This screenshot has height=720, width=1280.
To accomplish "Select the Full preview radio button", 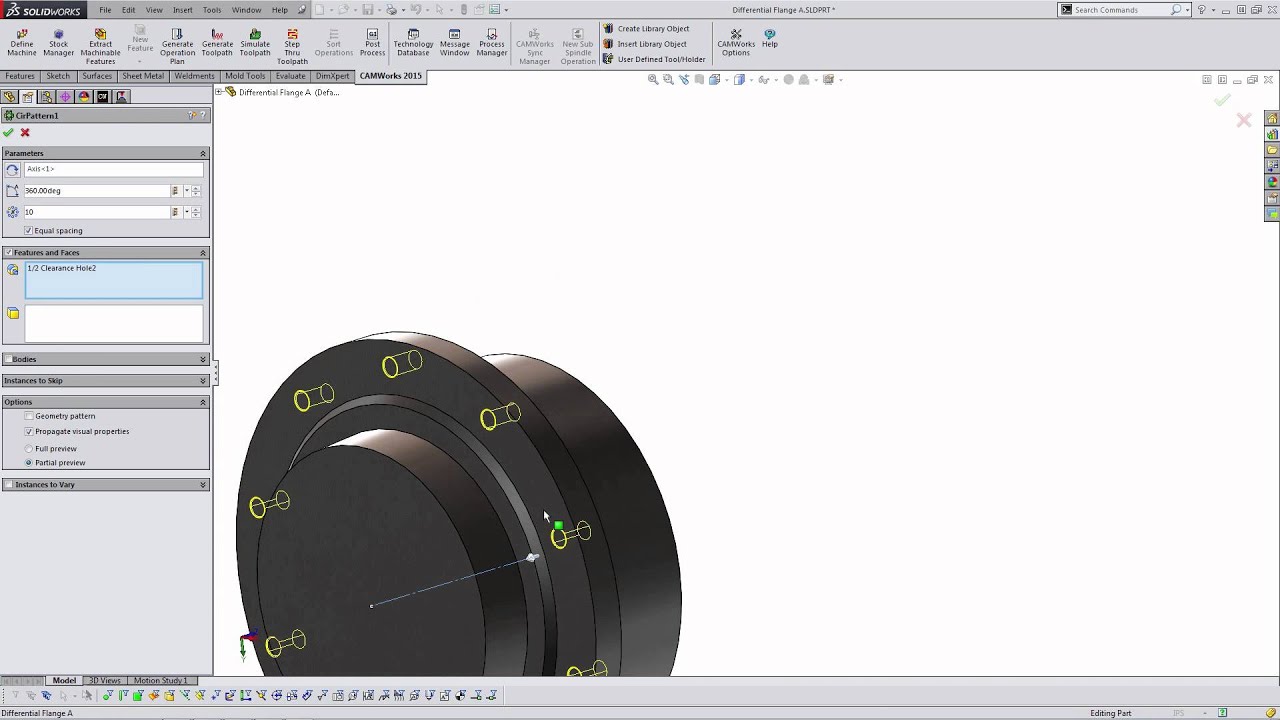I will [29, 449].
